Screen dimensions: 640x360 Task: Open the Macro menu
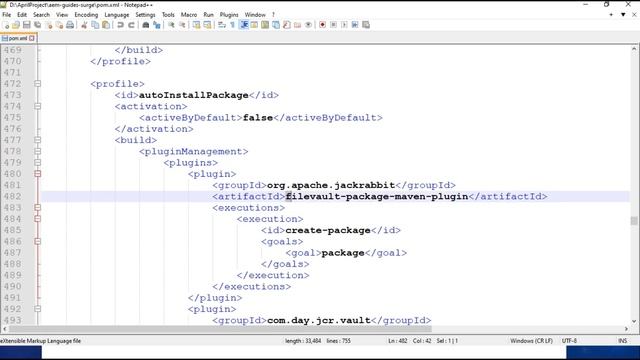189,15
